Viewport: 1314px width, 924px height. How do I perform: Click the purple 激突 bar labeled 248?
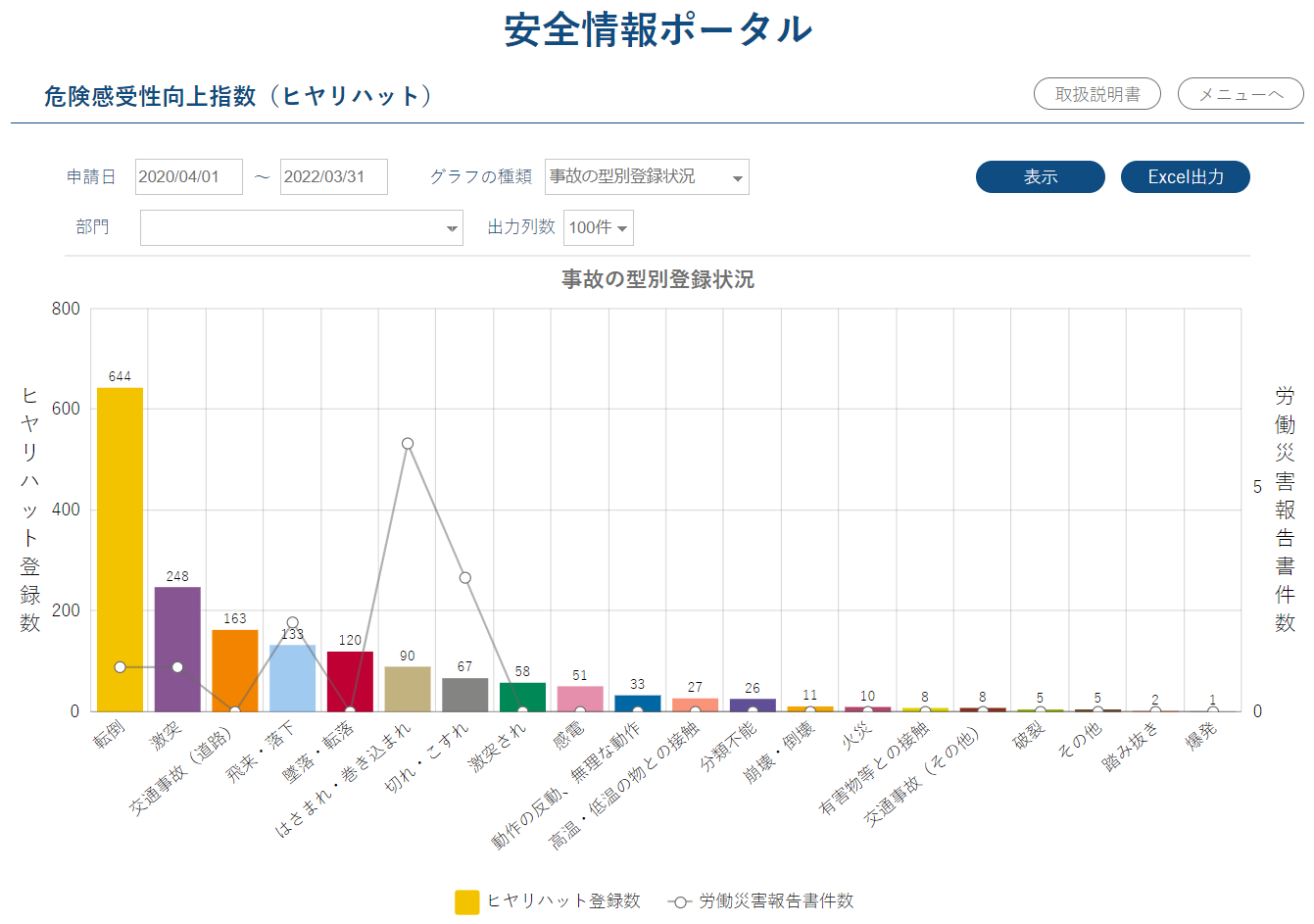click(x=177, y=649)
